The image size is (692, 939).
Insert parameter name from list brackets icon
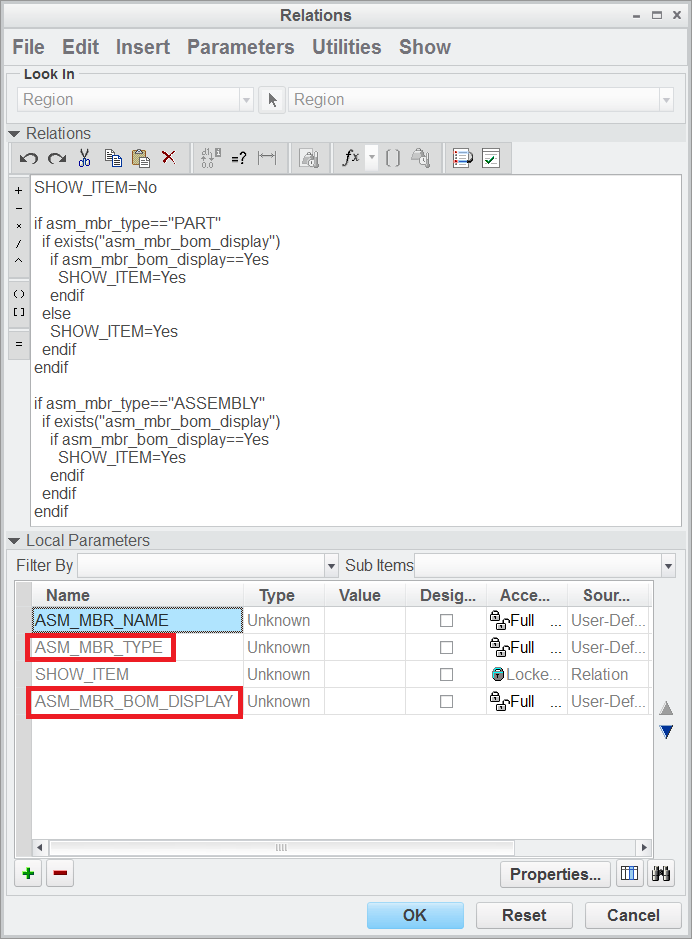pyautogui.click(x=393, y=158)
